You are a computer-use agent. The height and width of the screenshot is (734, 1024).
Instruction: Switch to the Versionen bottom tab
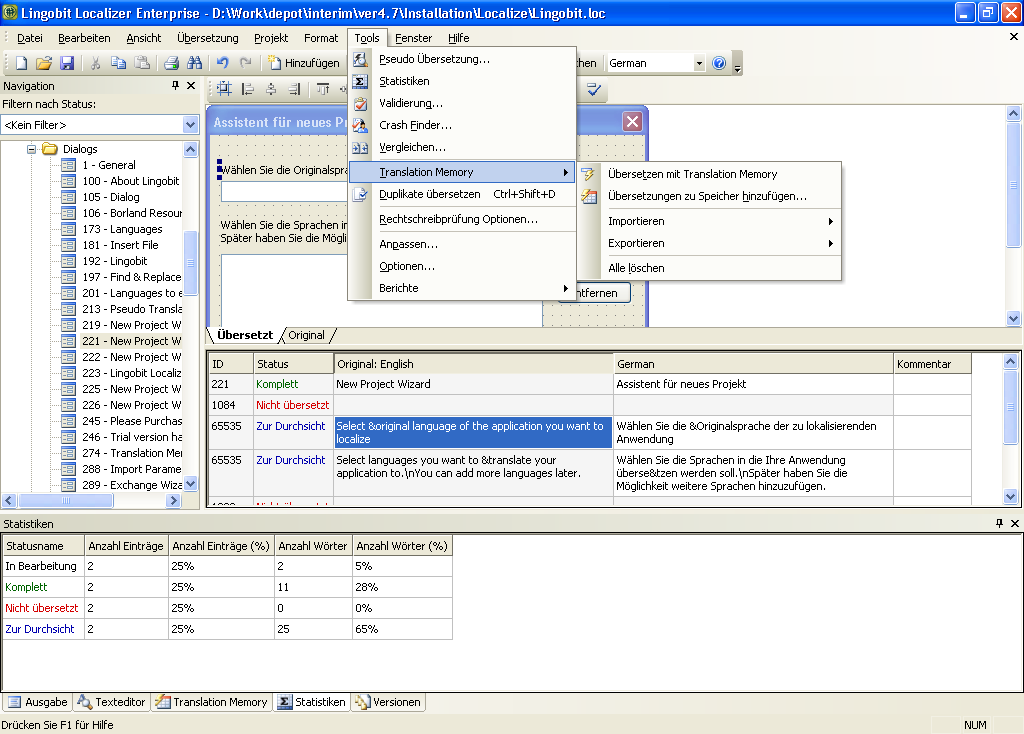(389, 702)
